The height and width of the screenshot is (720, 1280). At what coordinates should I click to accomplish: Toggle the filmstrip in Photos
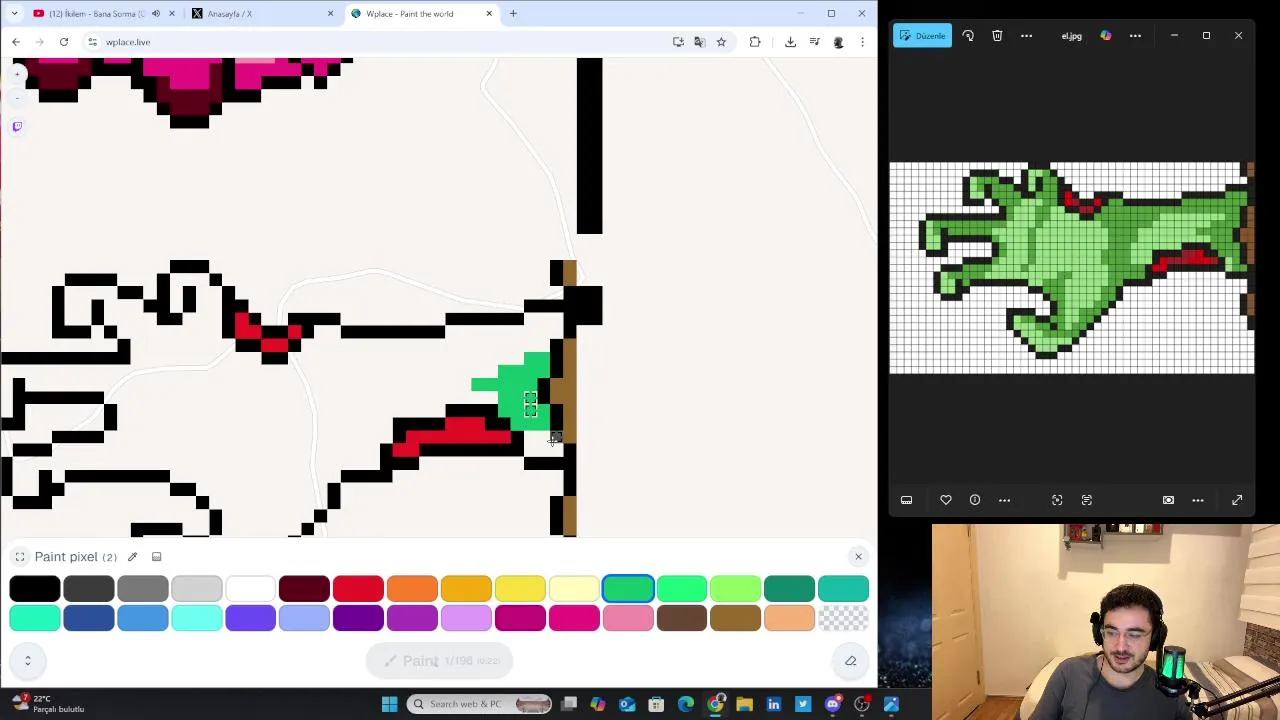click(x=906, y=500)
